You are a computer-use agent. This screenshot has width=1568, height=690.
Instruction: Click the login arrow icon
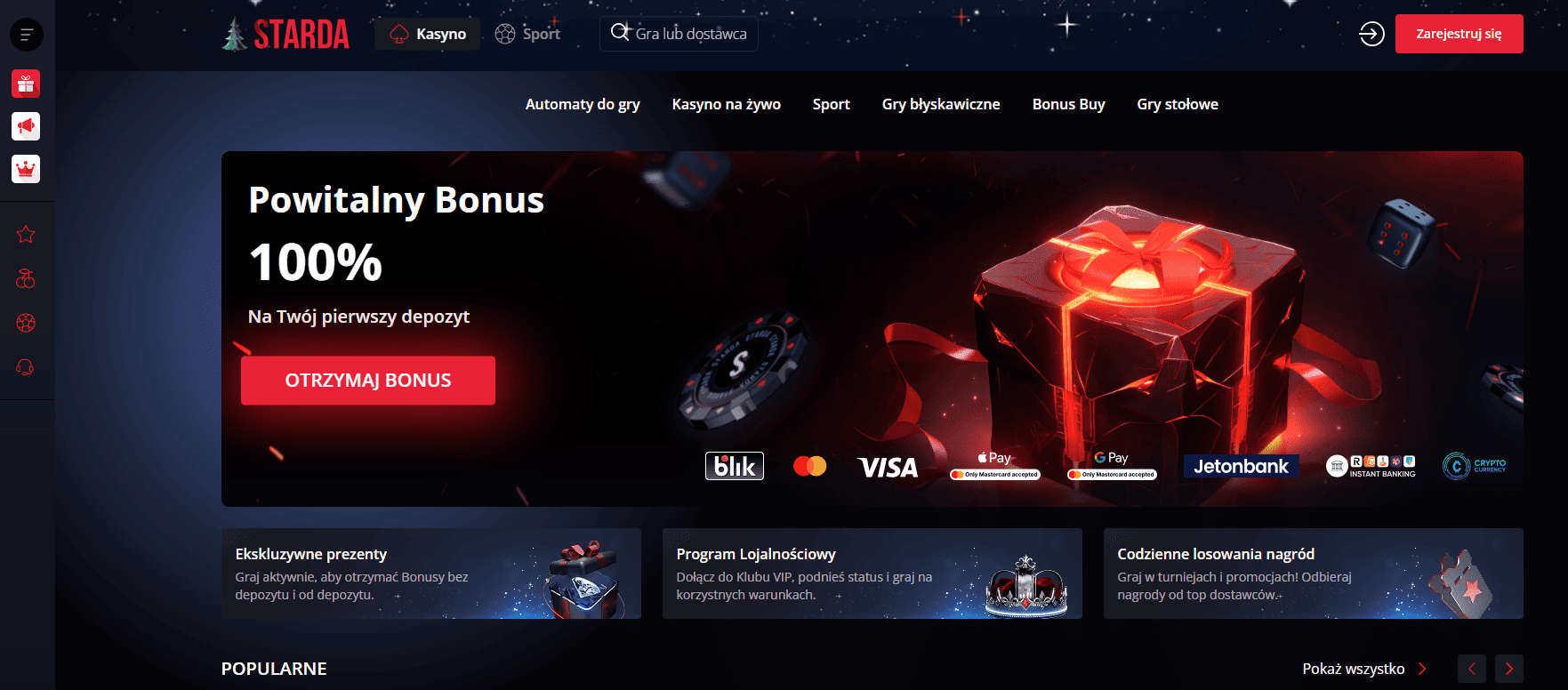coord(1371,34)
